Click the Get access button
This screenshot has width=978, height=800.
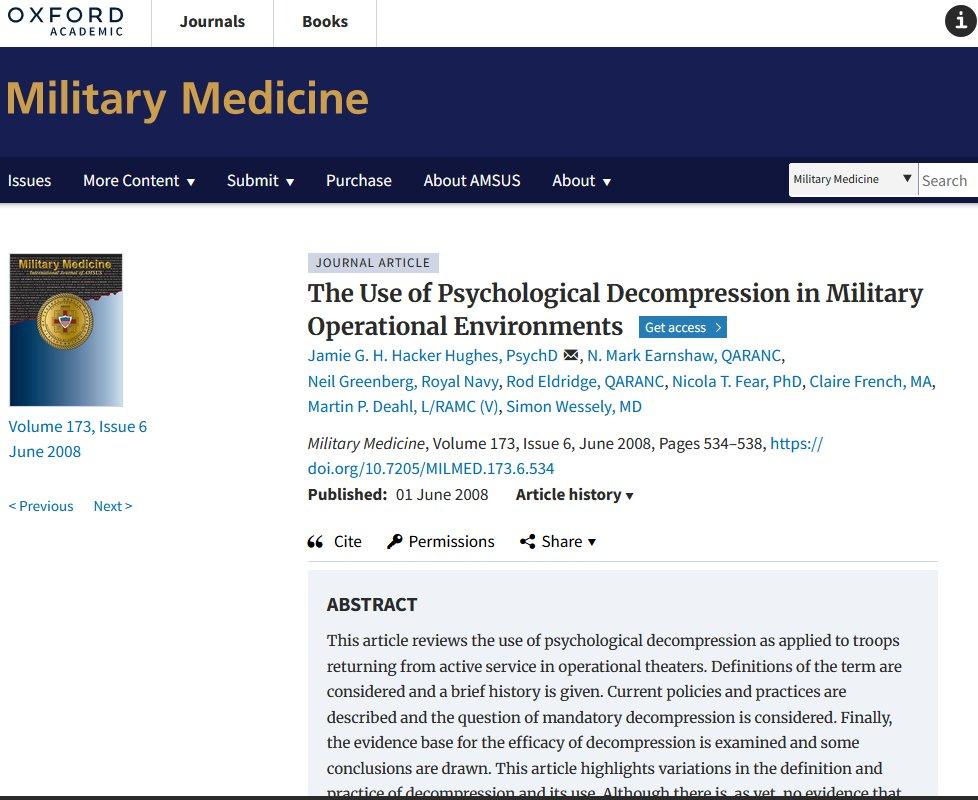[682, 327]
